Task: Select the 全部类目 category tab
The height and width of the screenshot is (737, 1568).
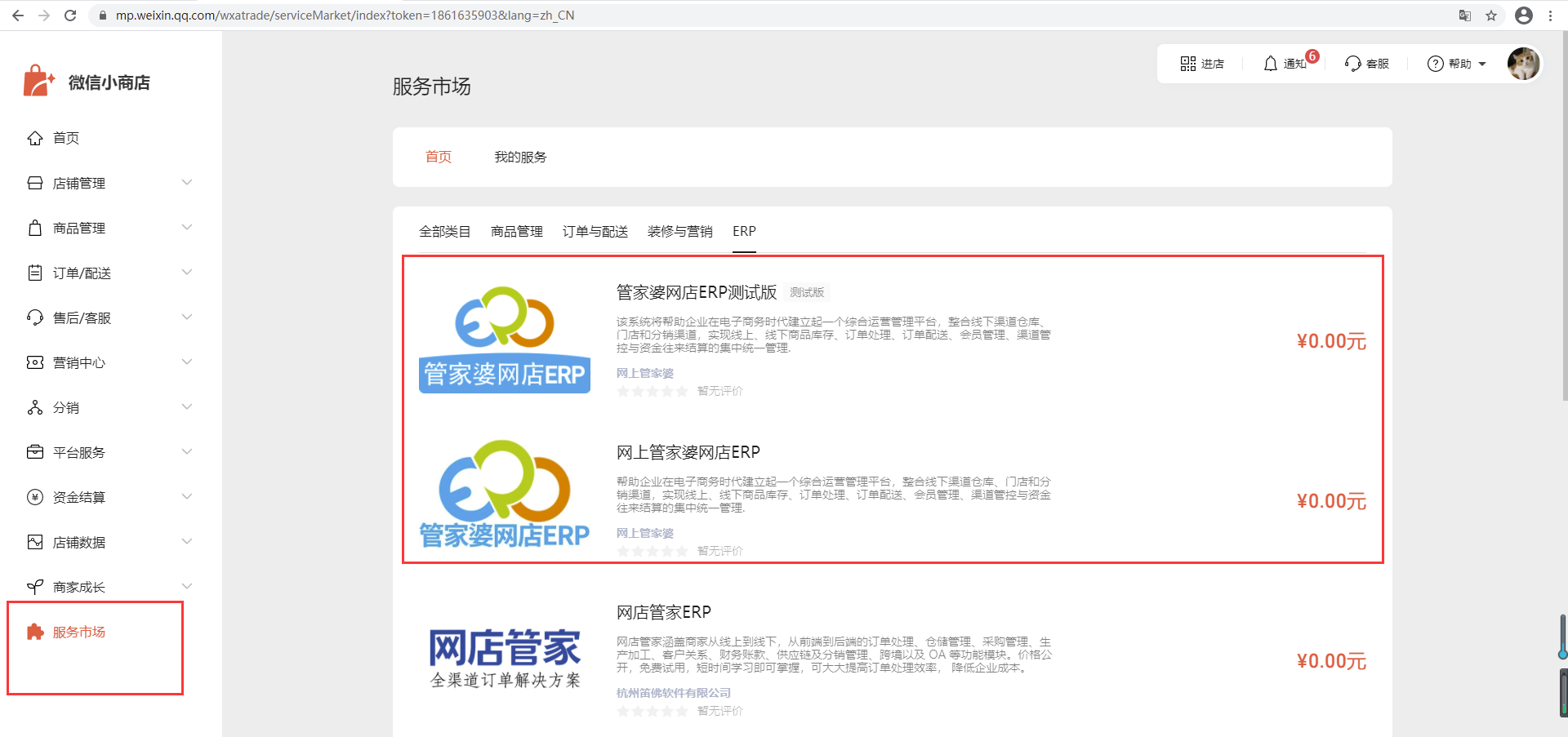Action: point(445,232)
